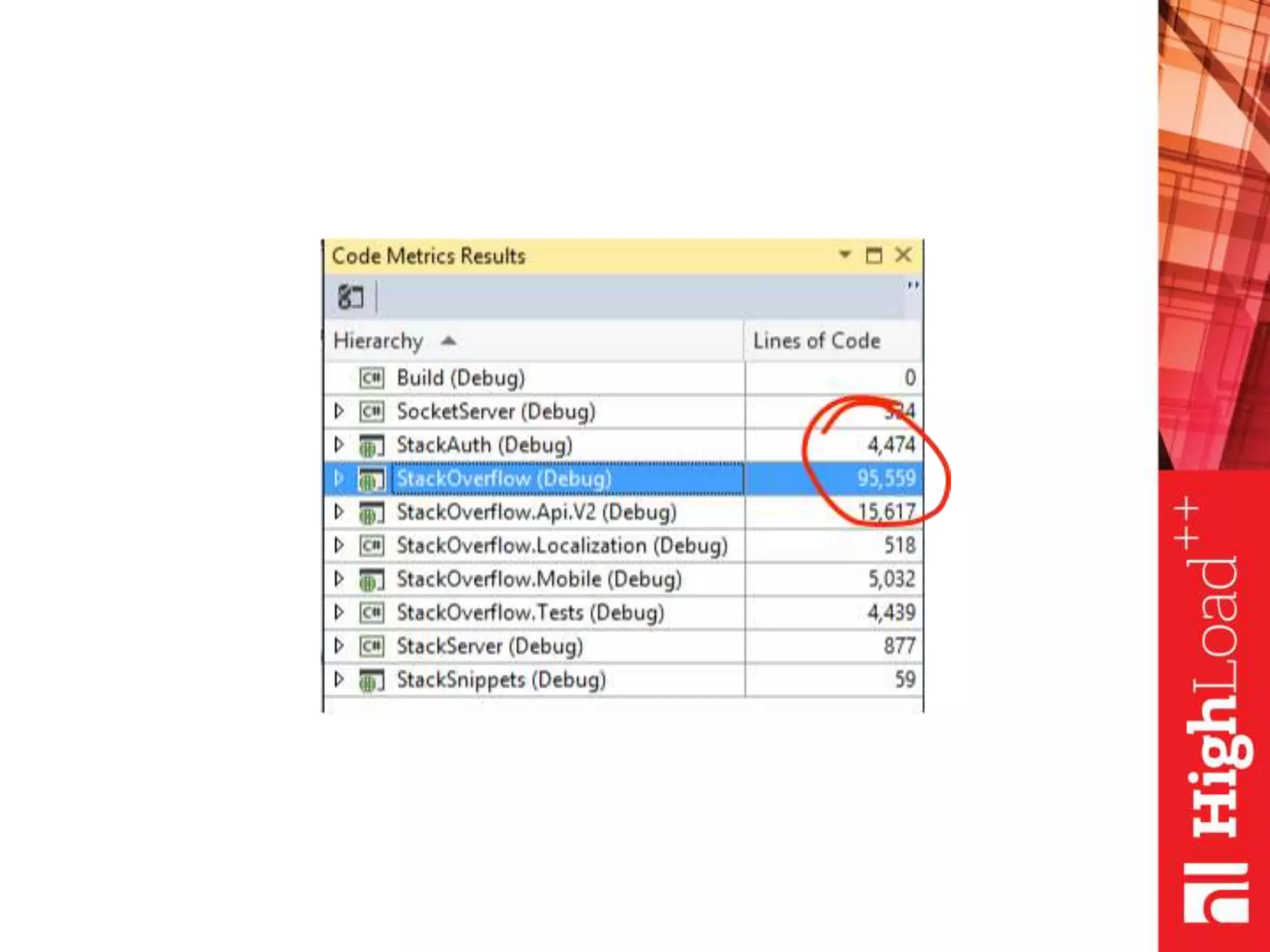Click the Export to Excel toolbar icon

point(350,297)
